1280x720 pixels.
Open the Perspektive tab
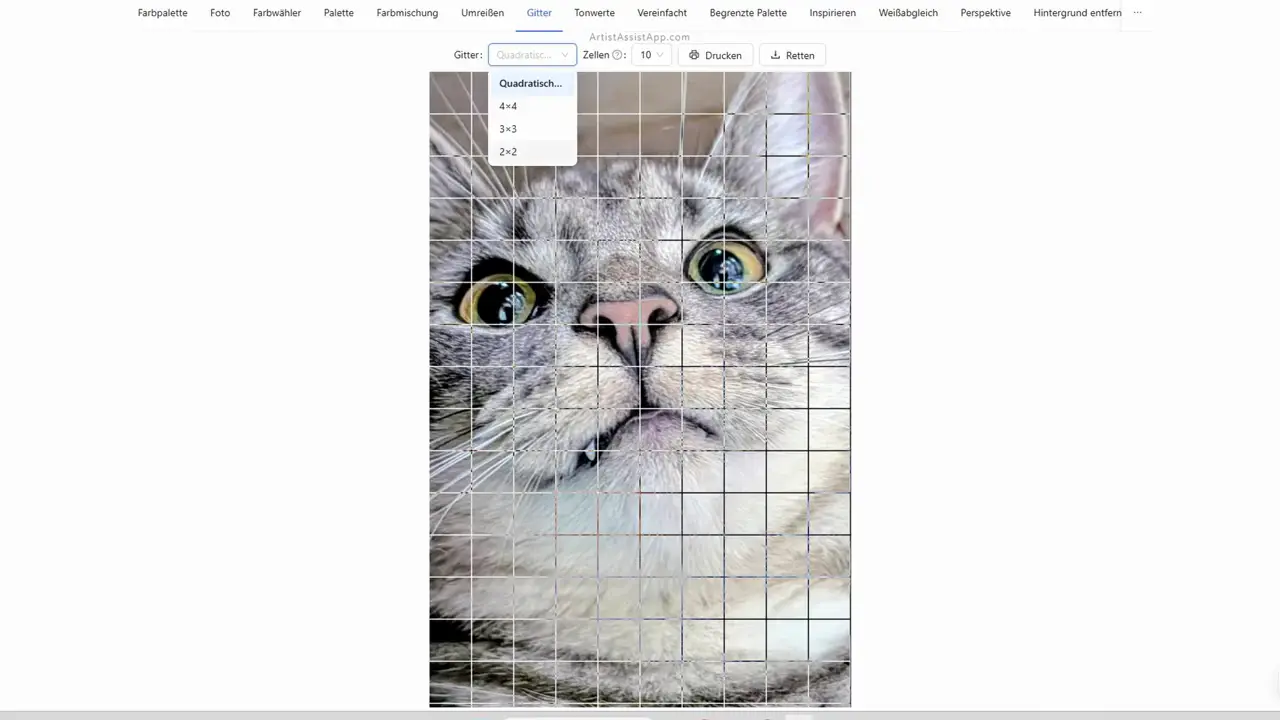tap(985, 13)
